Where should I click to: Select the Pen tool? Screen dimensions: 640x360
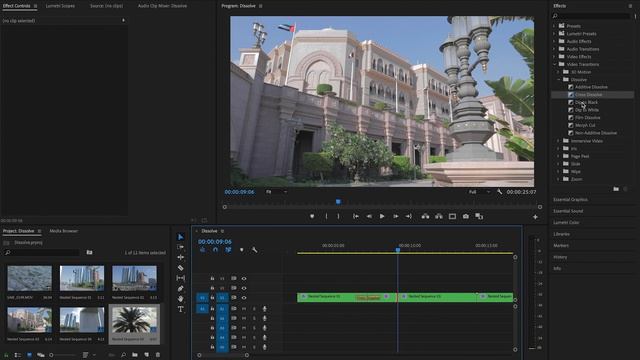coord(180,289)
